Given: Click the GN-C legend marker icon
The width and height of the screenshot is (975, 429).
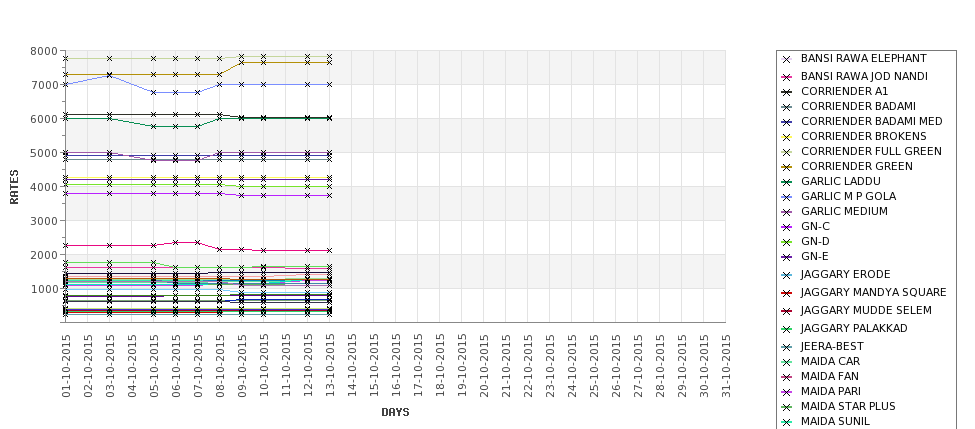Looking at the screenshot, I should click(x=787, y=228).
